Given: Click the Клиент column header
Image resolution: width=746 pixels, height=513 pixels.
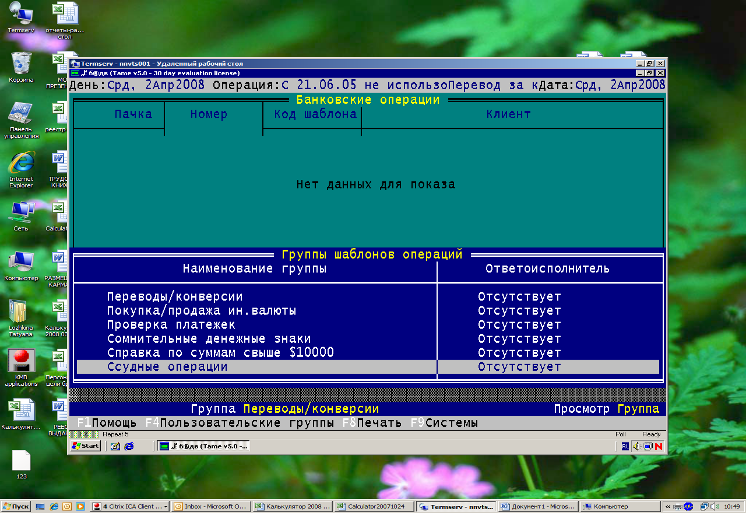Looking at the screenshot, I should click(x=508, y=114).
